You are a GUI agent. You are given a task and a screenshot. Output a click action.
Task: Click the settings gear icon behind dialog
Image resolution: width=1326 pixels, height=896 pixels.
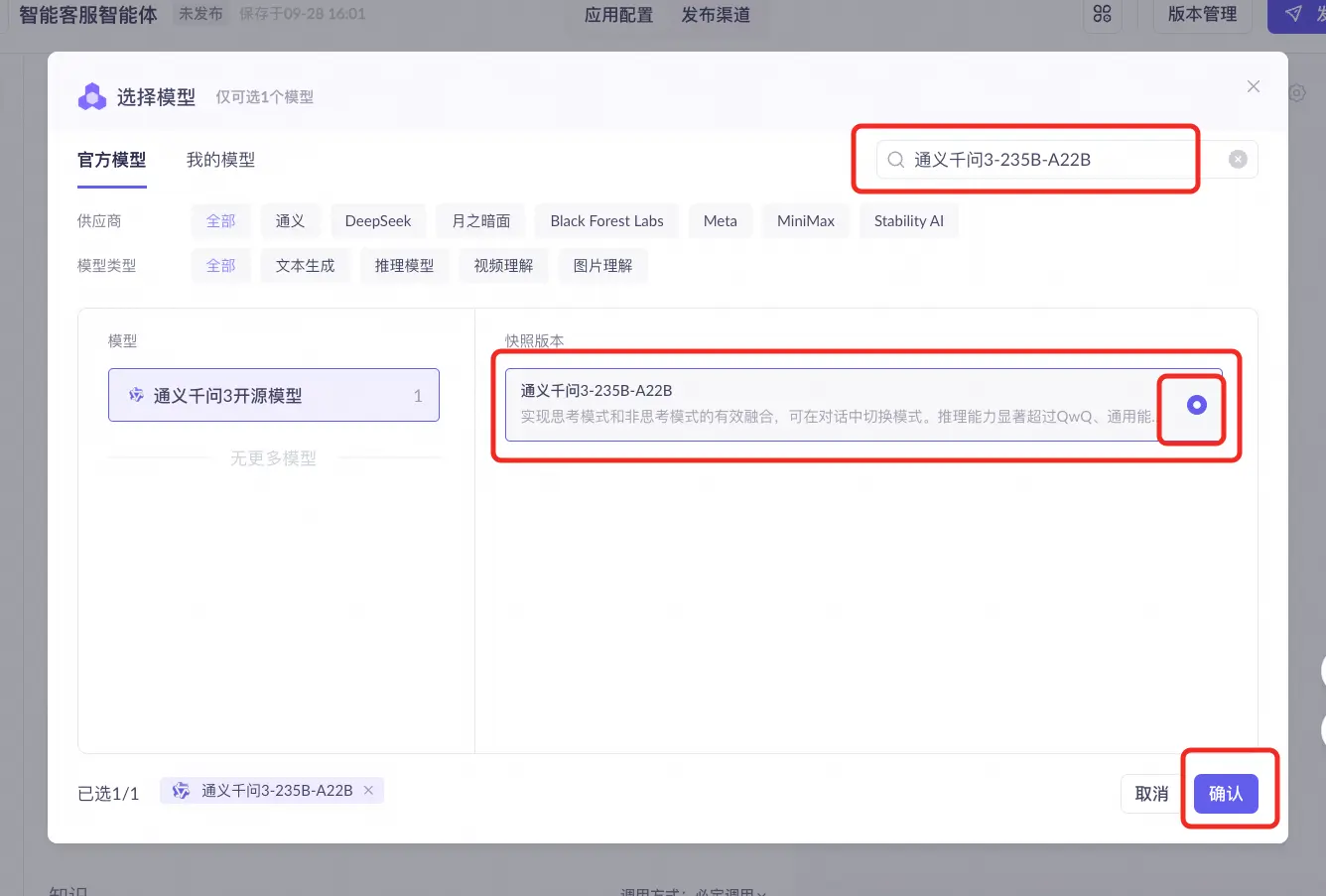1297,93
